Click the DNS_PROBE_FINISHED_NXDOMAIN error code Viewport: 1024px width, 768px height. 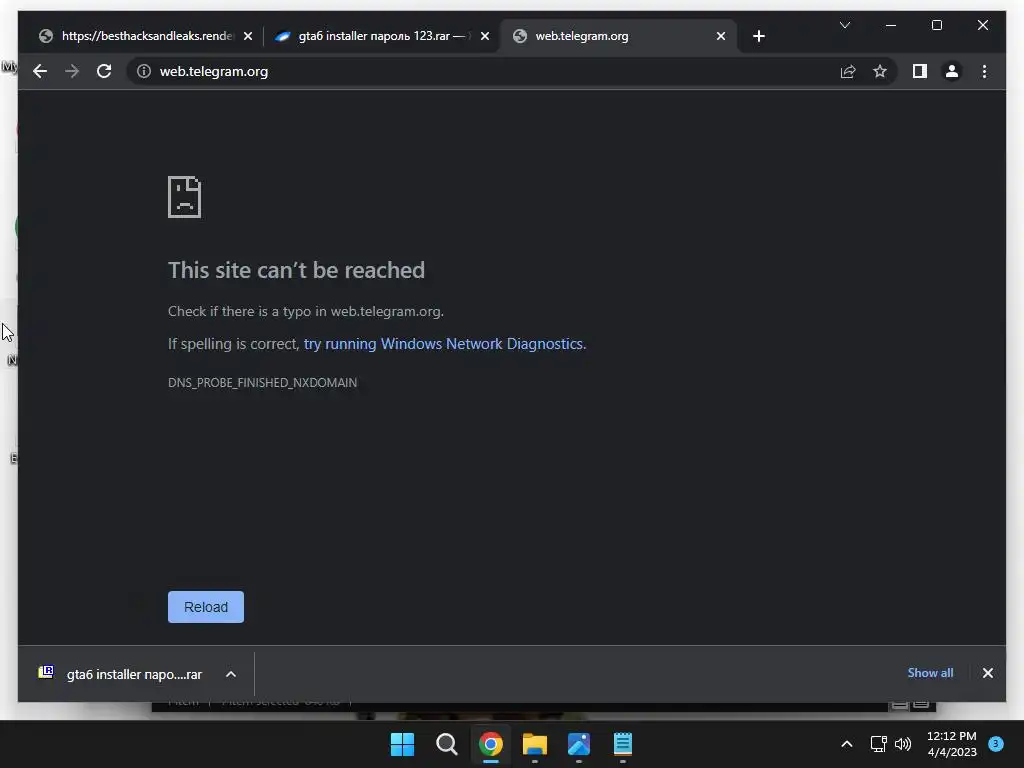pyautogui.click(x=263, y=383)
